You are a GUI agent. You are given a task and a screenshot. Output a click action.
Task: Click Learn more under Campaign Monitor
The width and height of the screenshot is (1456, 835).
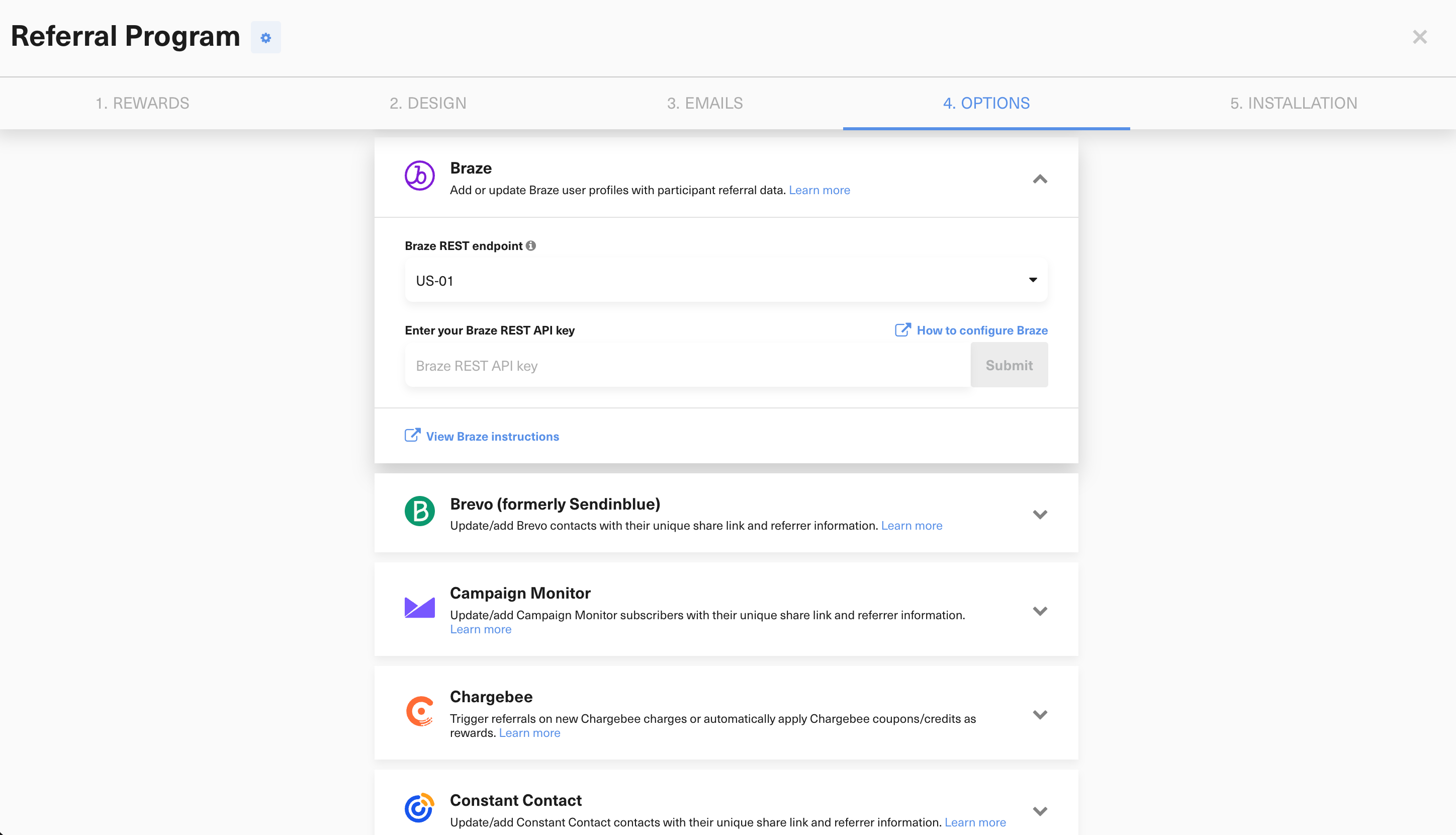(480, 629)
